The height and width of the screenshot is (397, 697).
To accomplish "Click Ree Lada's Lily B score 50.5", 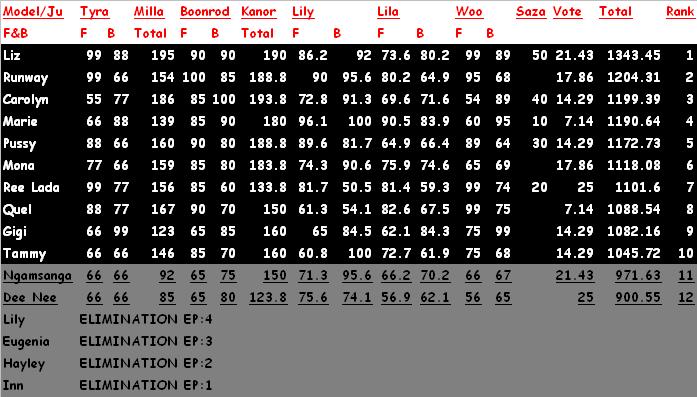I will (x=357, y=188).
